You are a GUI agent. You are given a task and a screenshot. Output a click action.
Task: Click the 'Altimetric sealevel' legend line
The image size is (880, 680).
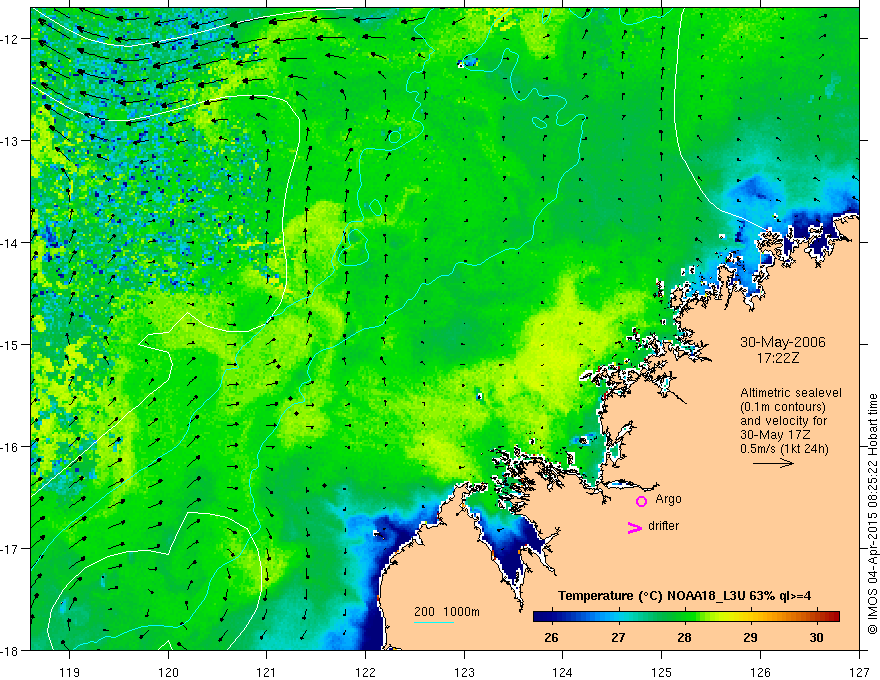[790, 393]
